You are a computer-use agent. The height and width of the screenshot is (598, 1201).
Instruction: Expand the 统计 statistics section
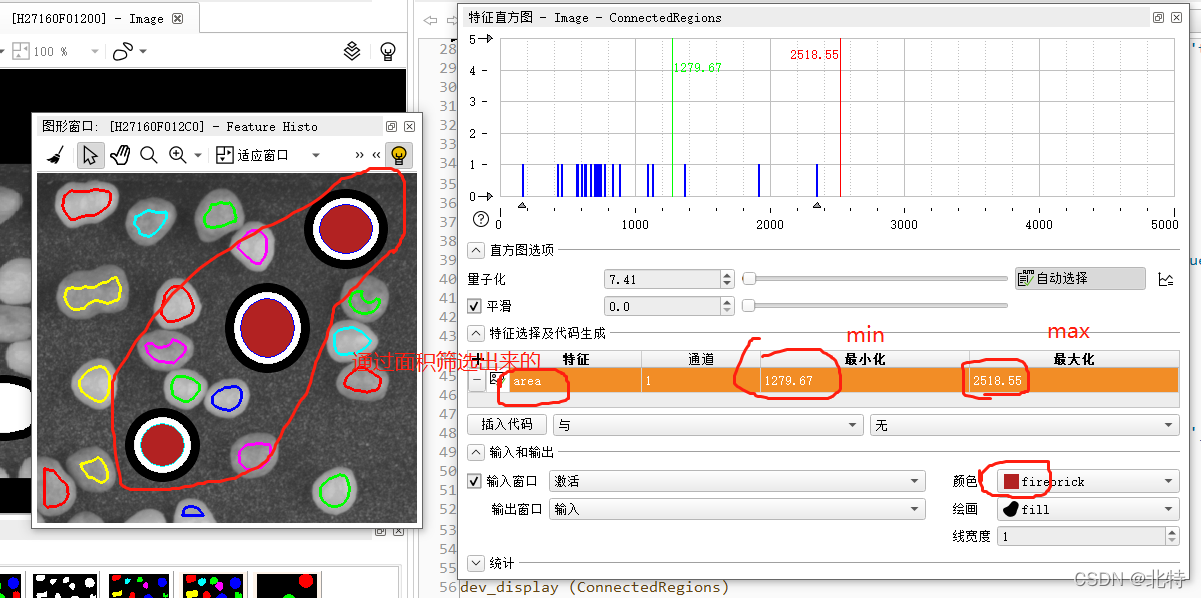pyautogui.click(x=477, y=564)
